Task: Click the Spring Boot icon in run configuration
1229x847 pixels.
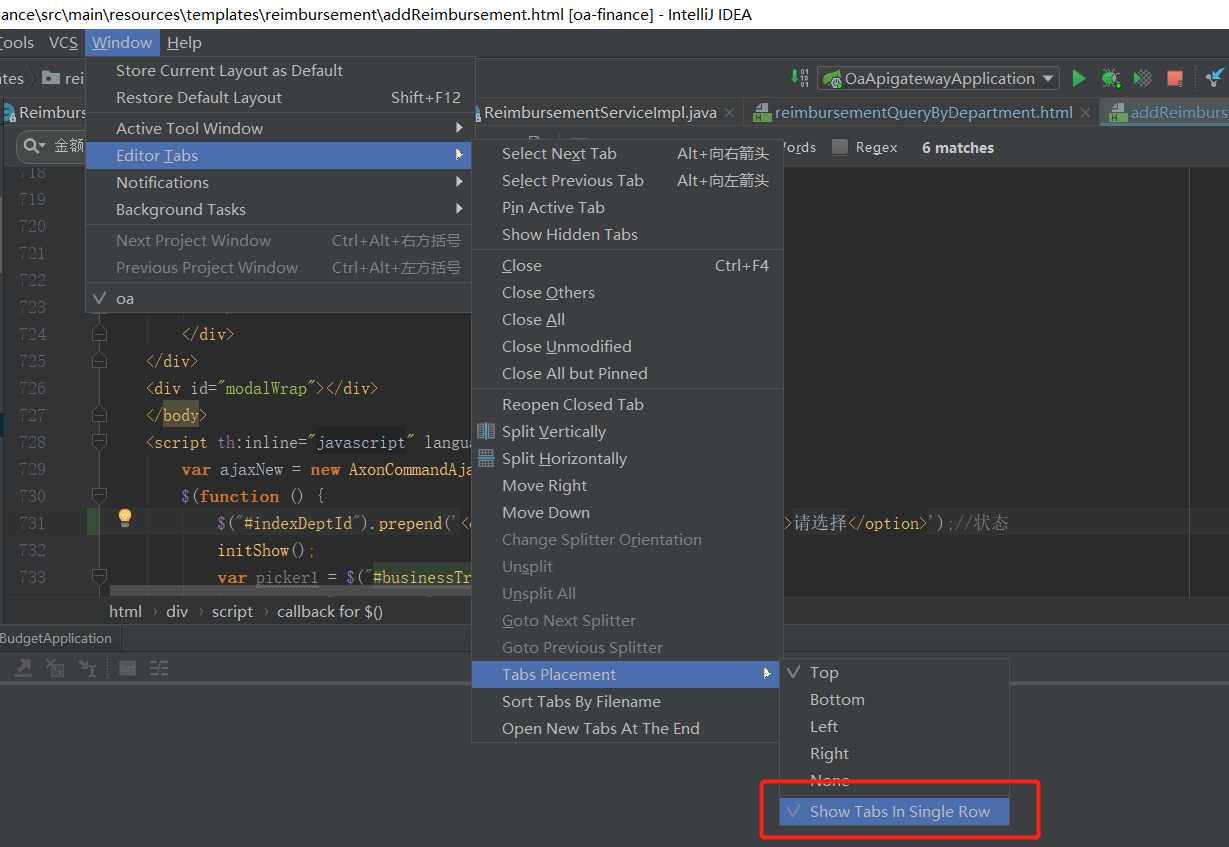Action: 831,78
